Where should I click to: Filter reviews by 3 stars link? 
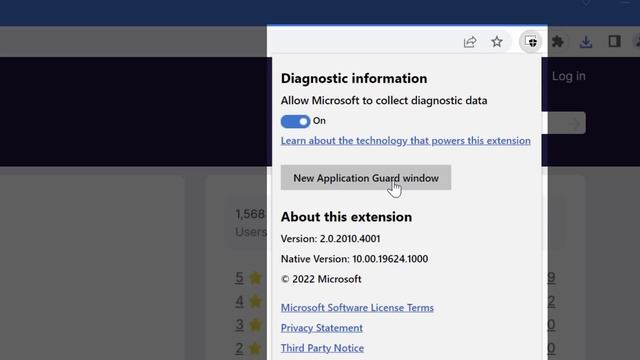(x=239, y=324)
